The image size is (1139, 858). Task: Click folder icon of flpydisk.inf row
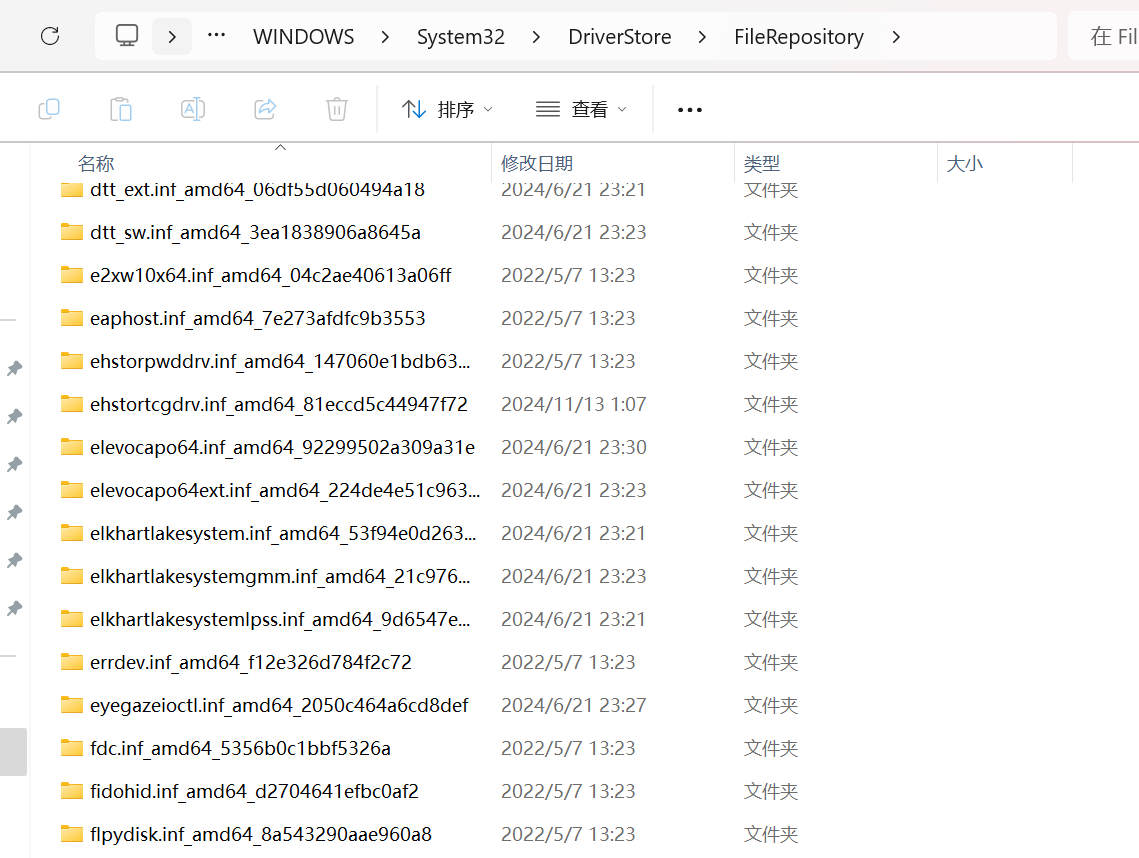click(71, 833)
